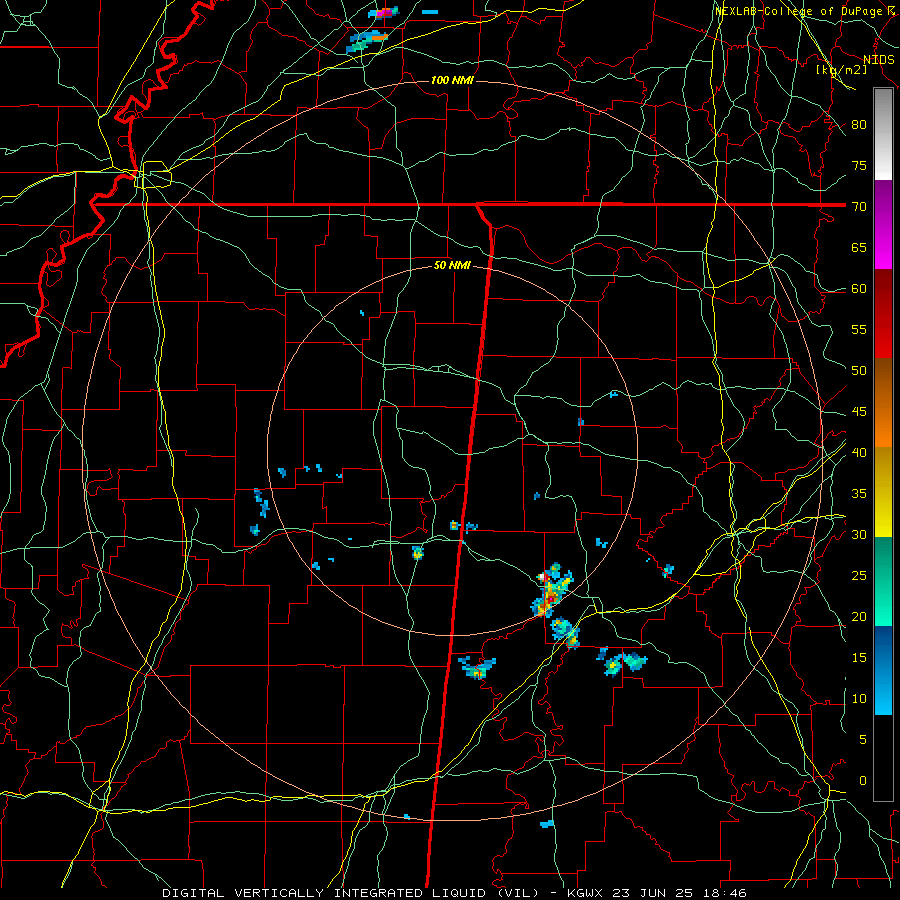Click the 80 value on the VIL scale
Screen dimensions: 900x900
[x=859, y=125]
